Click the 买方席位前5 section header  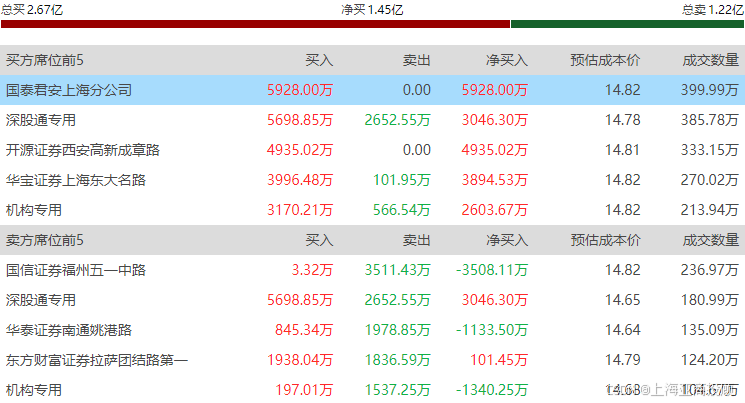pos(45,60)
